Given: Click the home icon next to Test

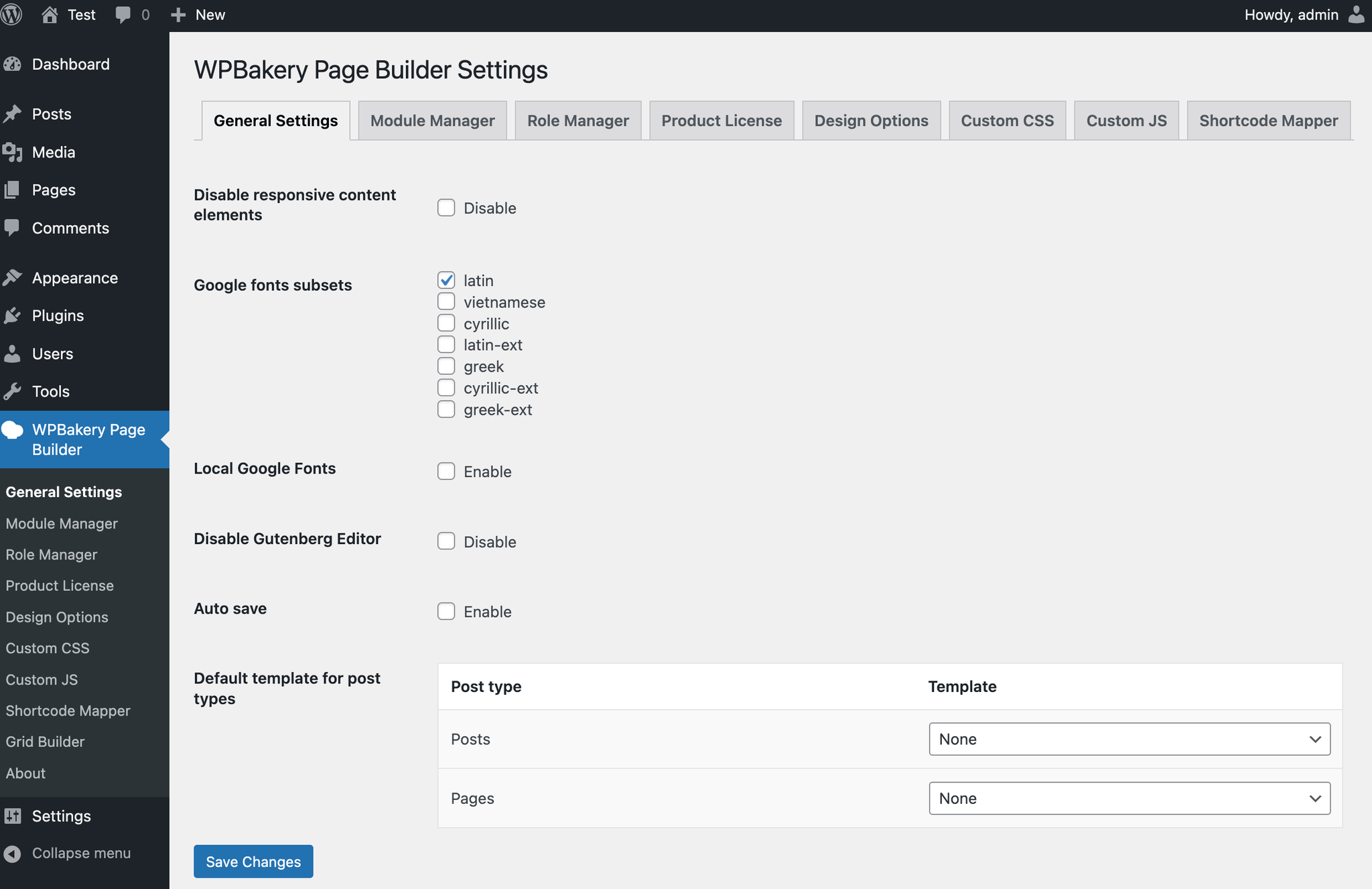Looking at the screenshot, I should point(50,15).
